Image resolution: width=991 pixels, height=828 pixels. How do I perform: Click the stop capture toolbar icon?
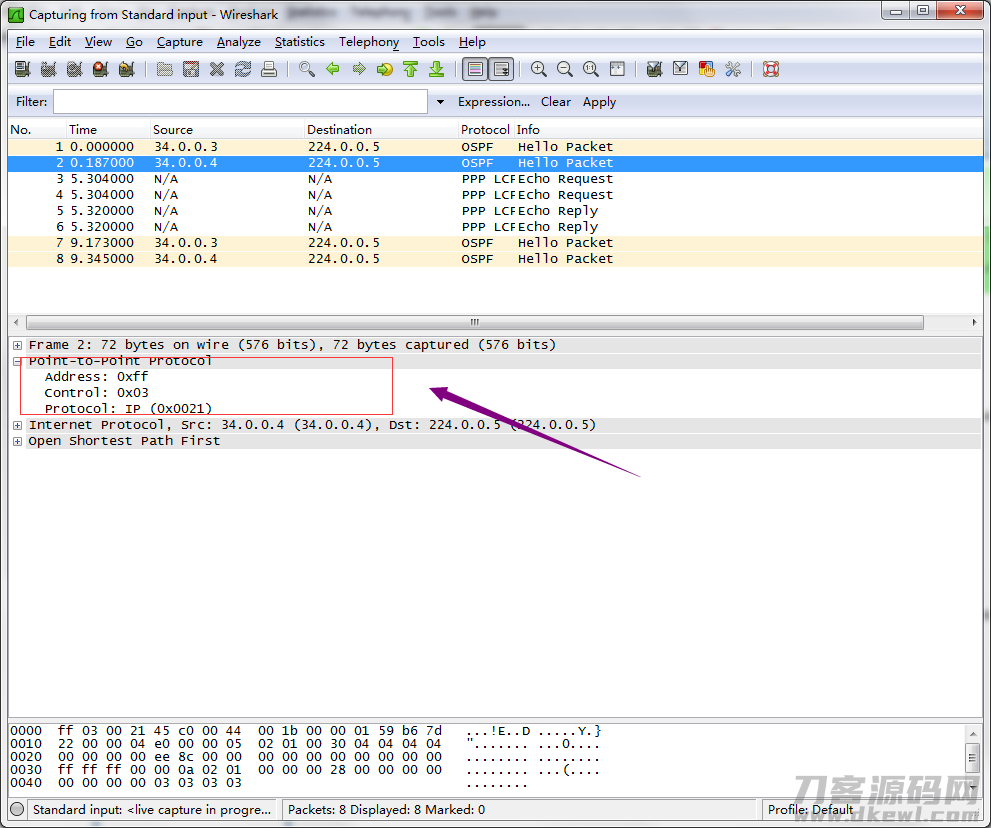[100, 69]
